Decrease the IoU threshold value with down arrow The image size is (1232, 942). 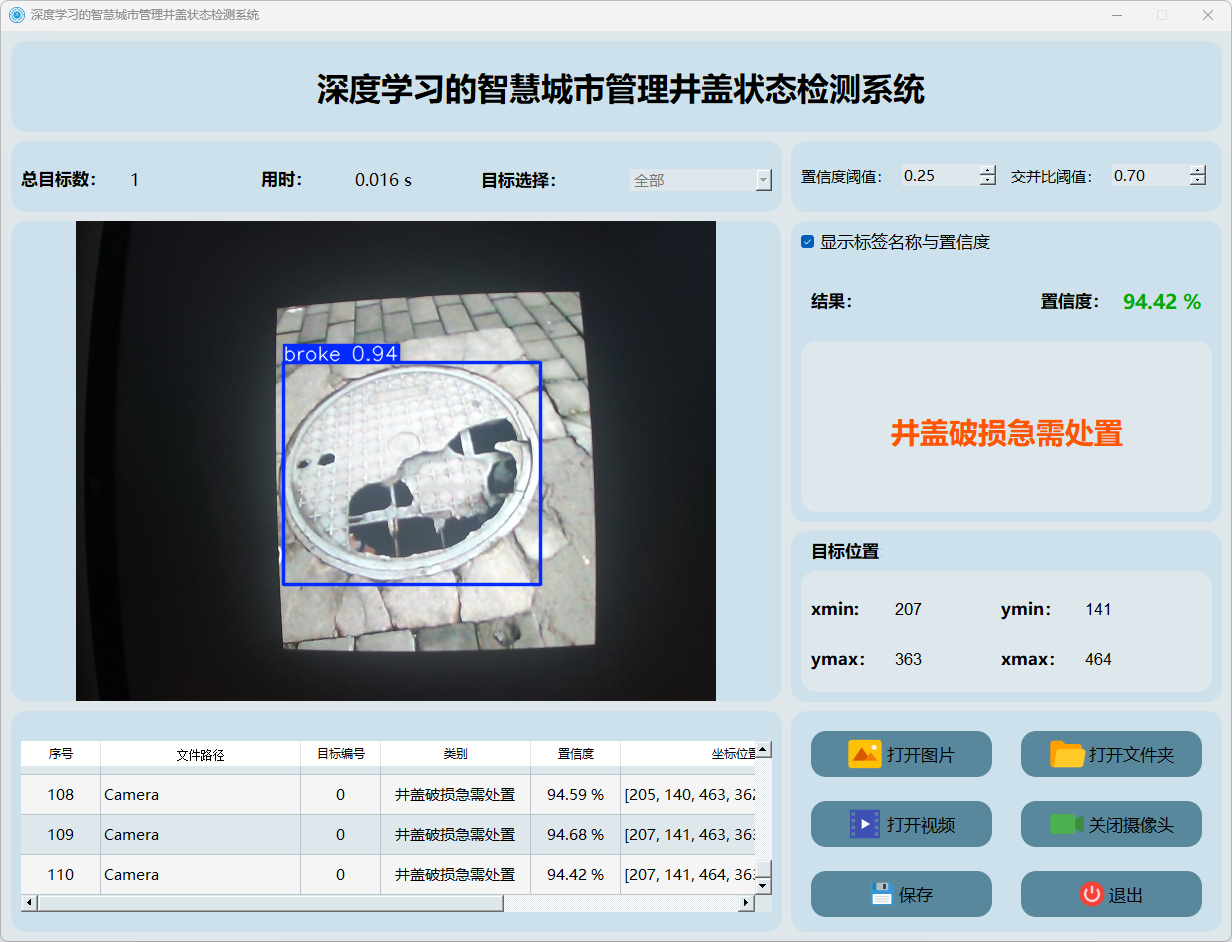(x=1198, y=181)
